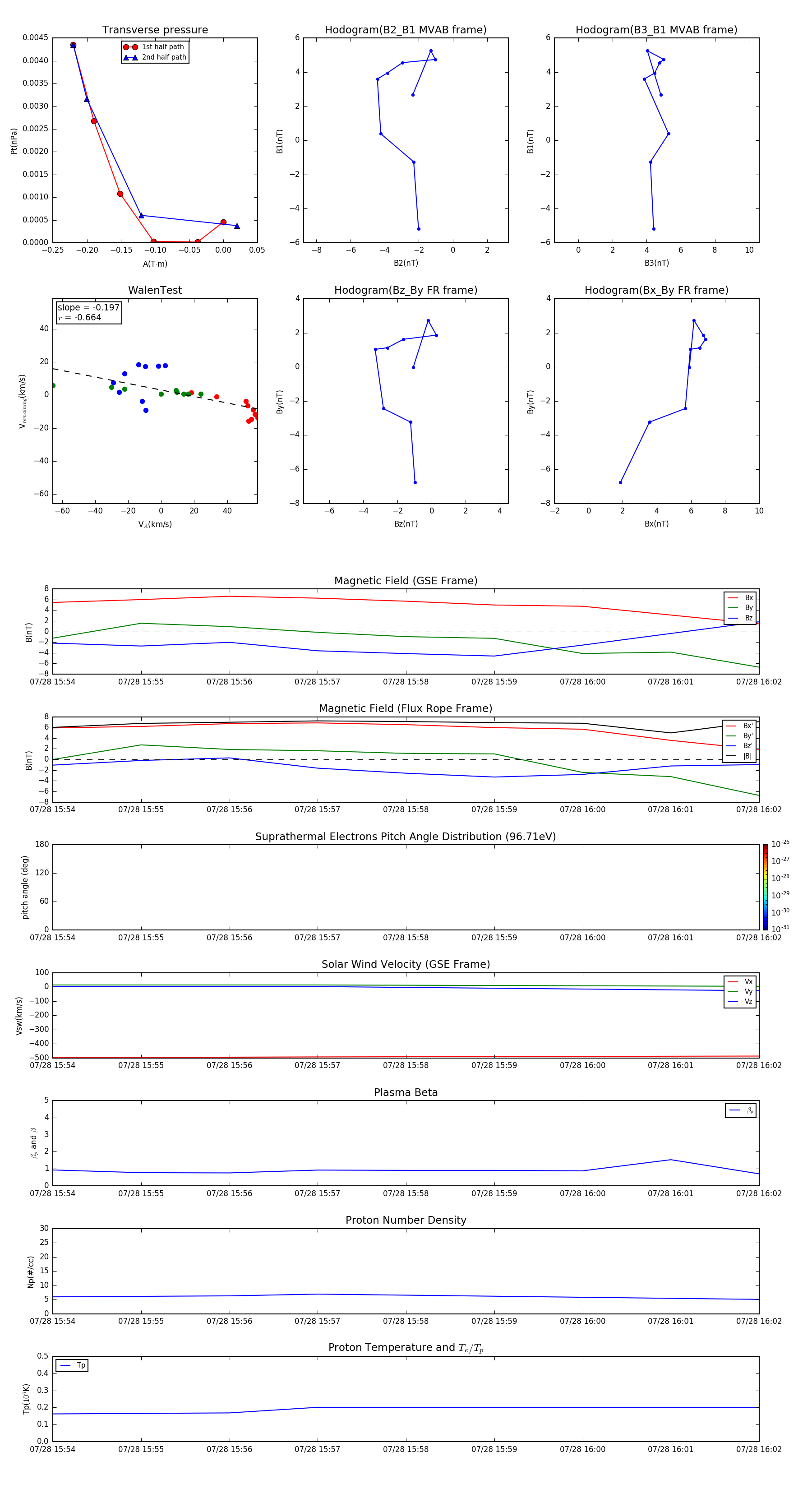Click the Vy legend entry in velocity plot
This screenshot has width=812, height=1489.
740,991
